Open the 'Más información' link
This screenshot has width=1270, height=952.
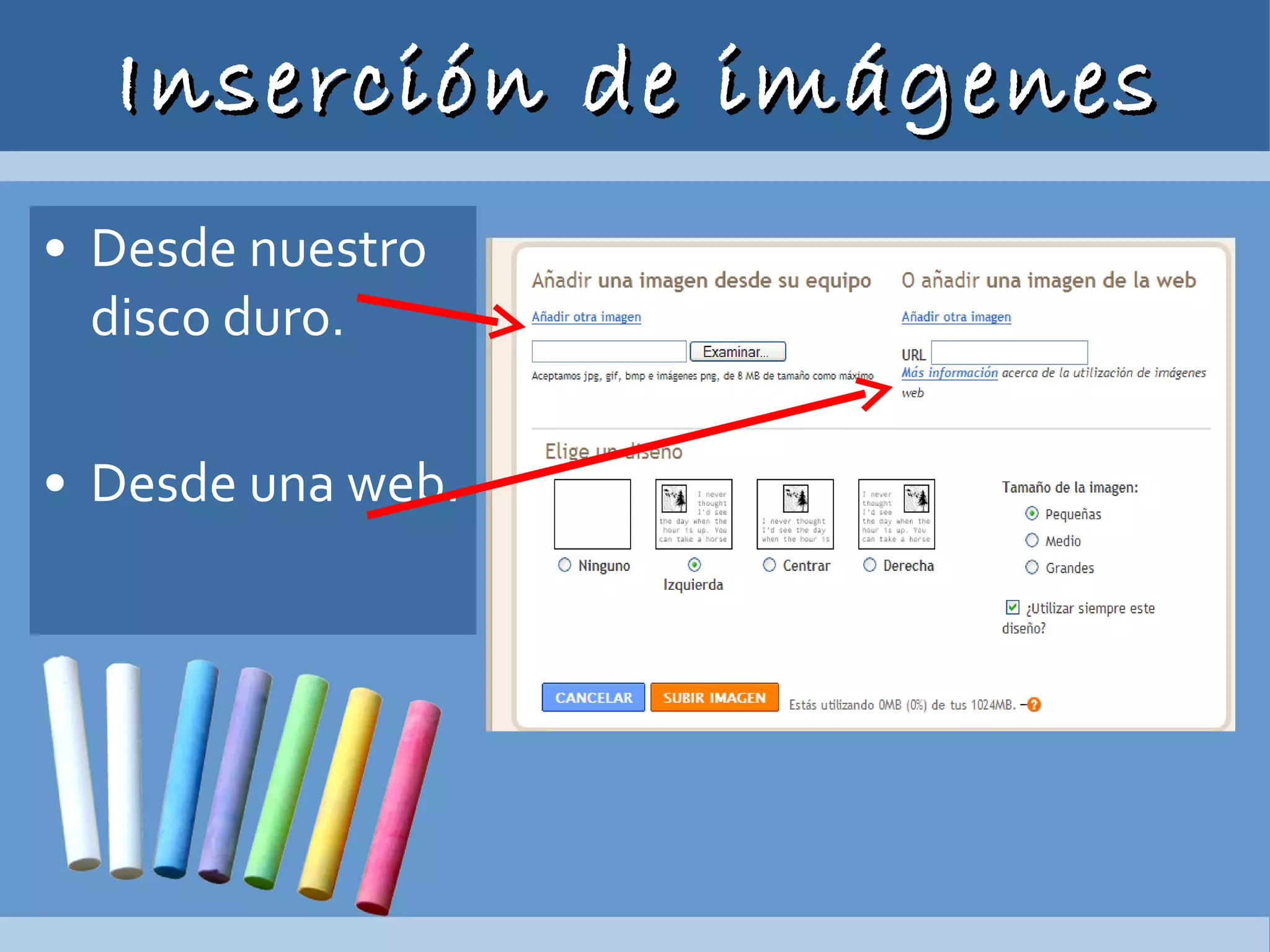point(949,372)
